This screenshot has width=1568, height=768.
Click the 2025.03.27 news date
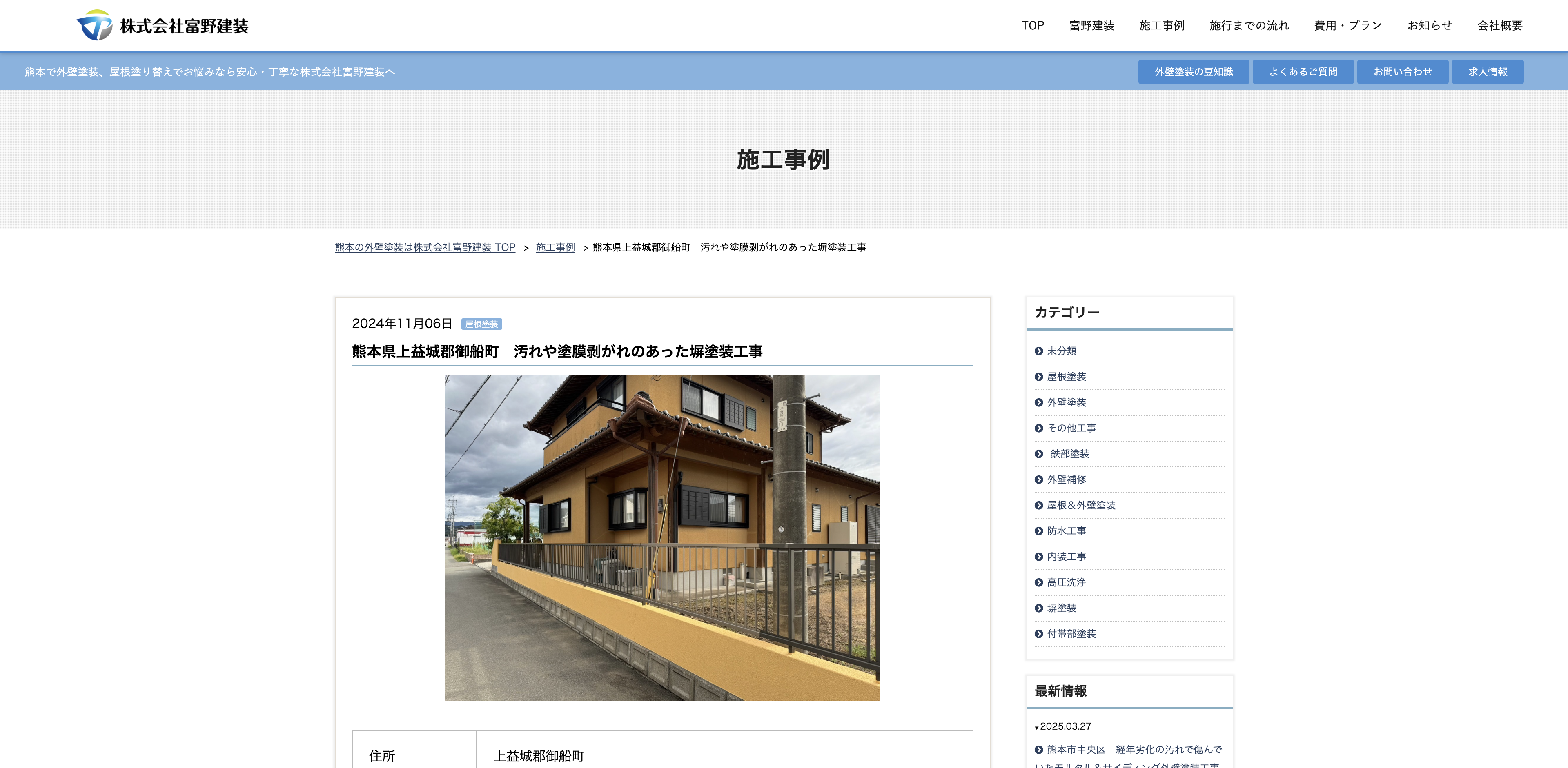1065,726
